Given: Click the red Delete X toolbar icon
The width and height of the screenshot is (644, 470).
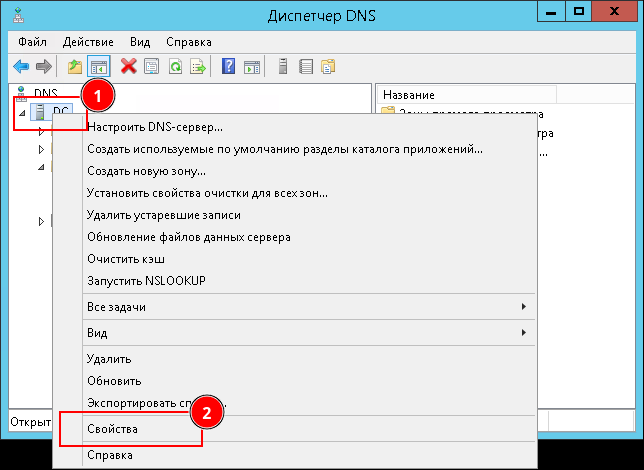Looking at the screenshot, I should click(128, 67).
